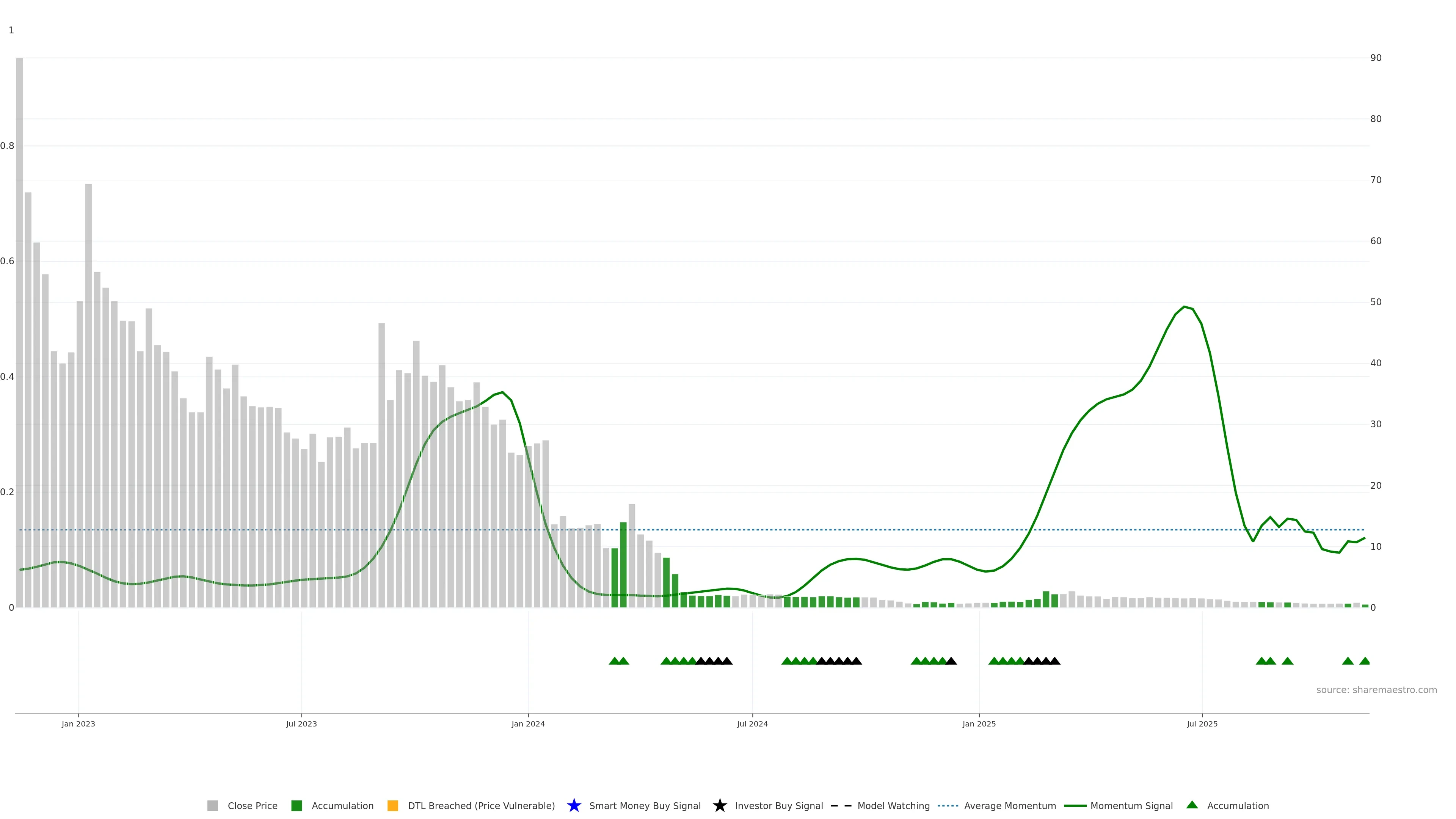Click the Jan 2024 axis label
Image resolution: width=1456 pixels, height=819 pixels.
528,724
